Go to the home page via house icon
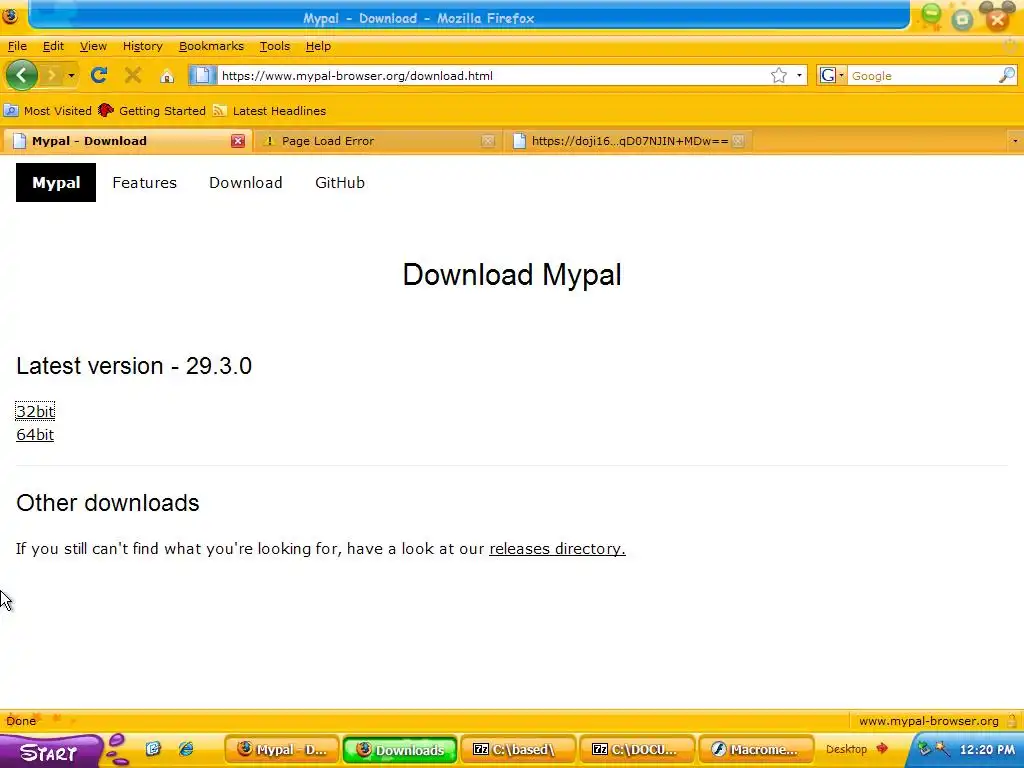 (167, 76)
